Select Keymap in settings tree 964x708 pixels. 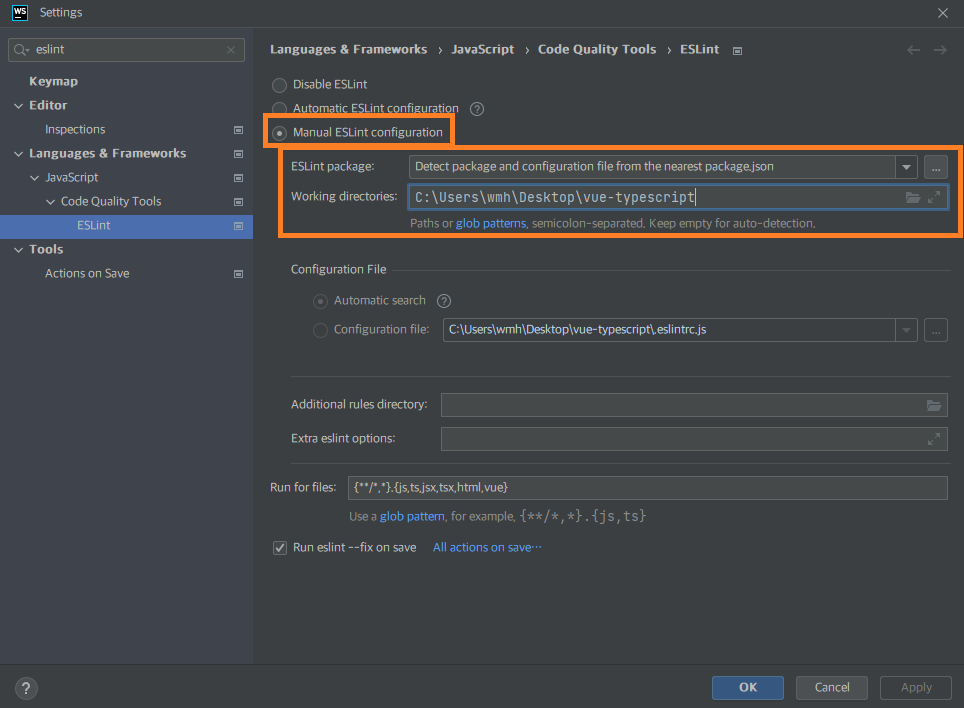pos(53,82)
